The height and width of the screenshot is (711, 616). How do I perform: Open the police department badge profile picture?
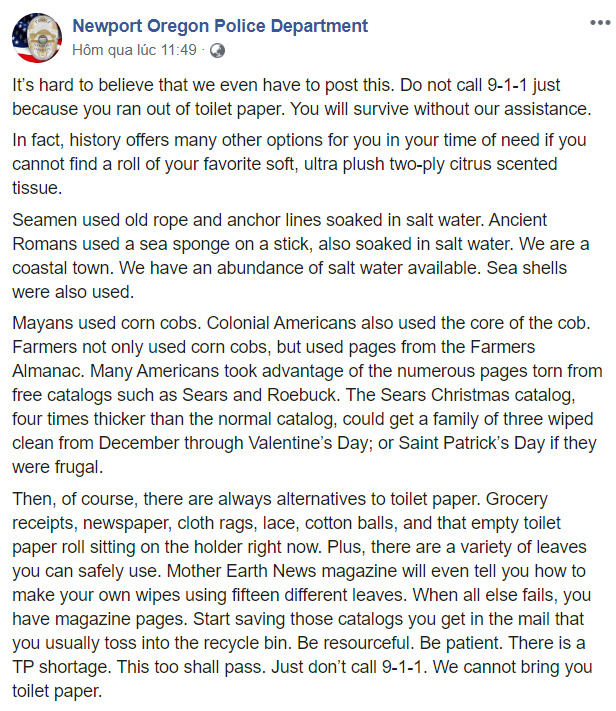(x=37, y=38)
